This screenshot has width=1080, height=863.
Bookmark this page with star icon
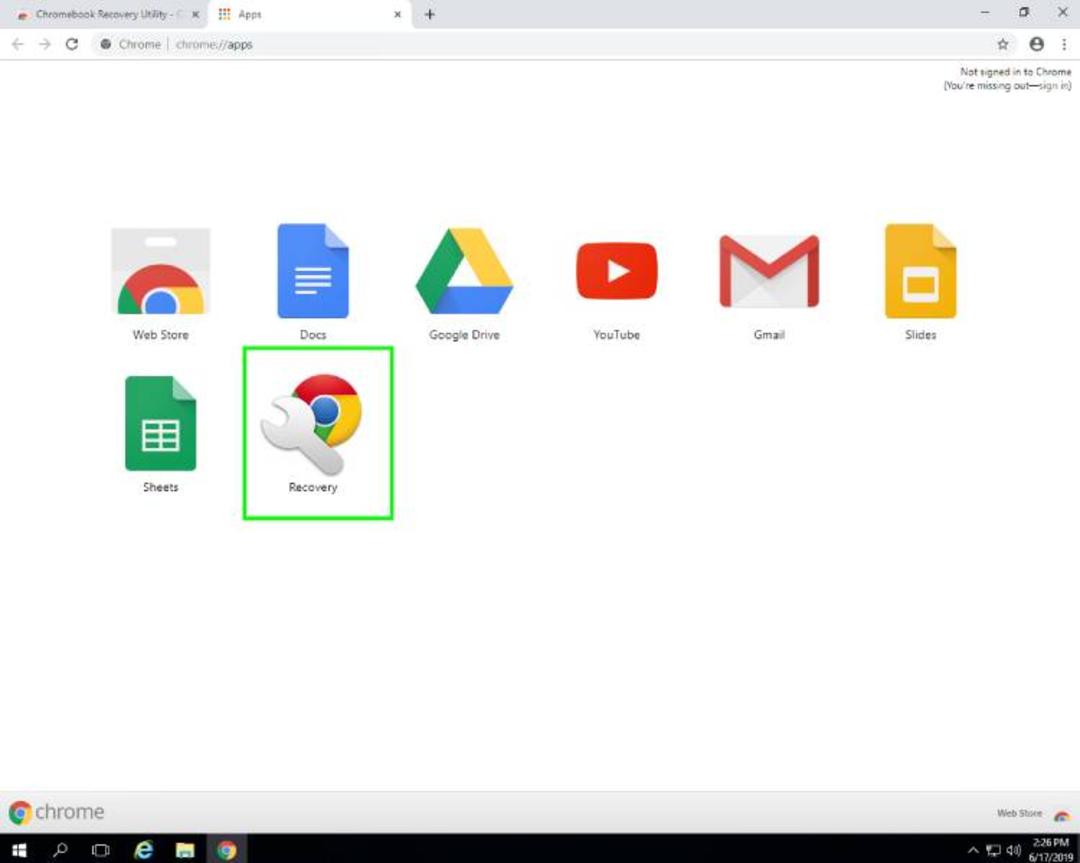click(1003, 44)
